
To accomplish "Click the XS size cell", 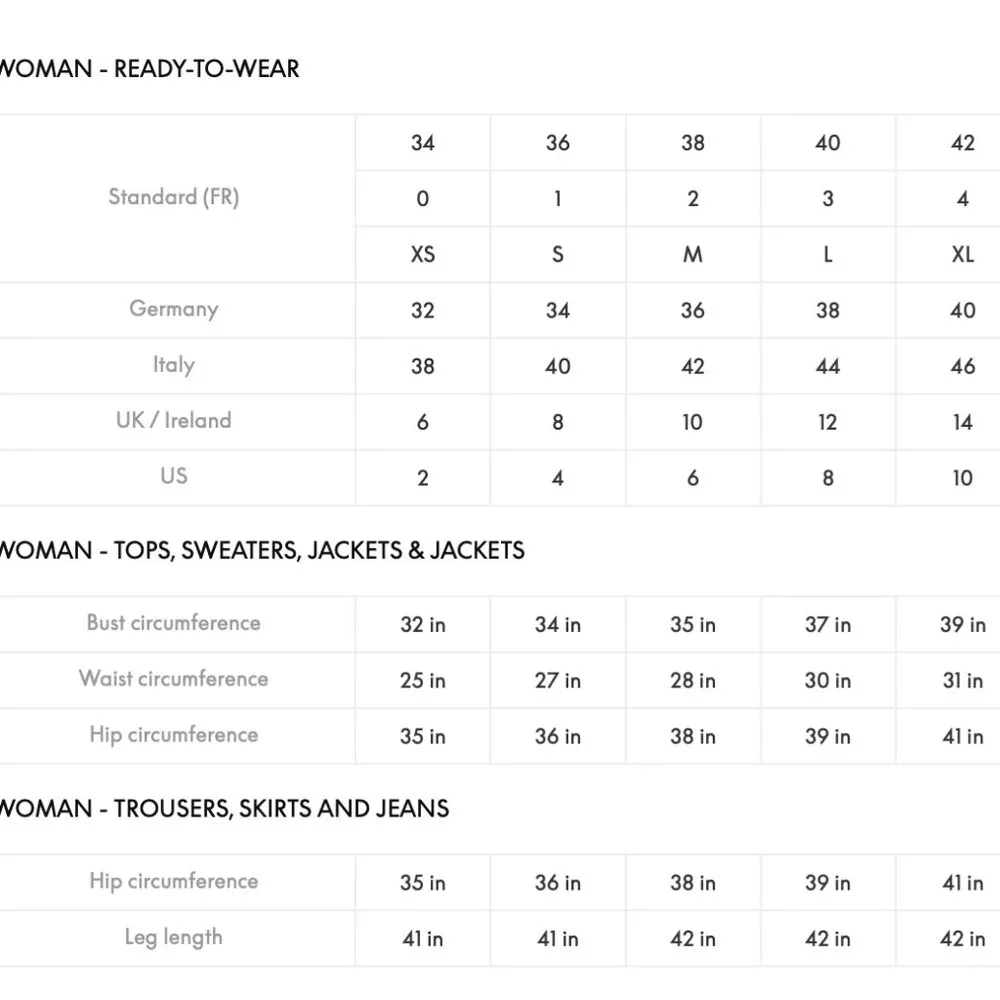I will click(423, 254).
